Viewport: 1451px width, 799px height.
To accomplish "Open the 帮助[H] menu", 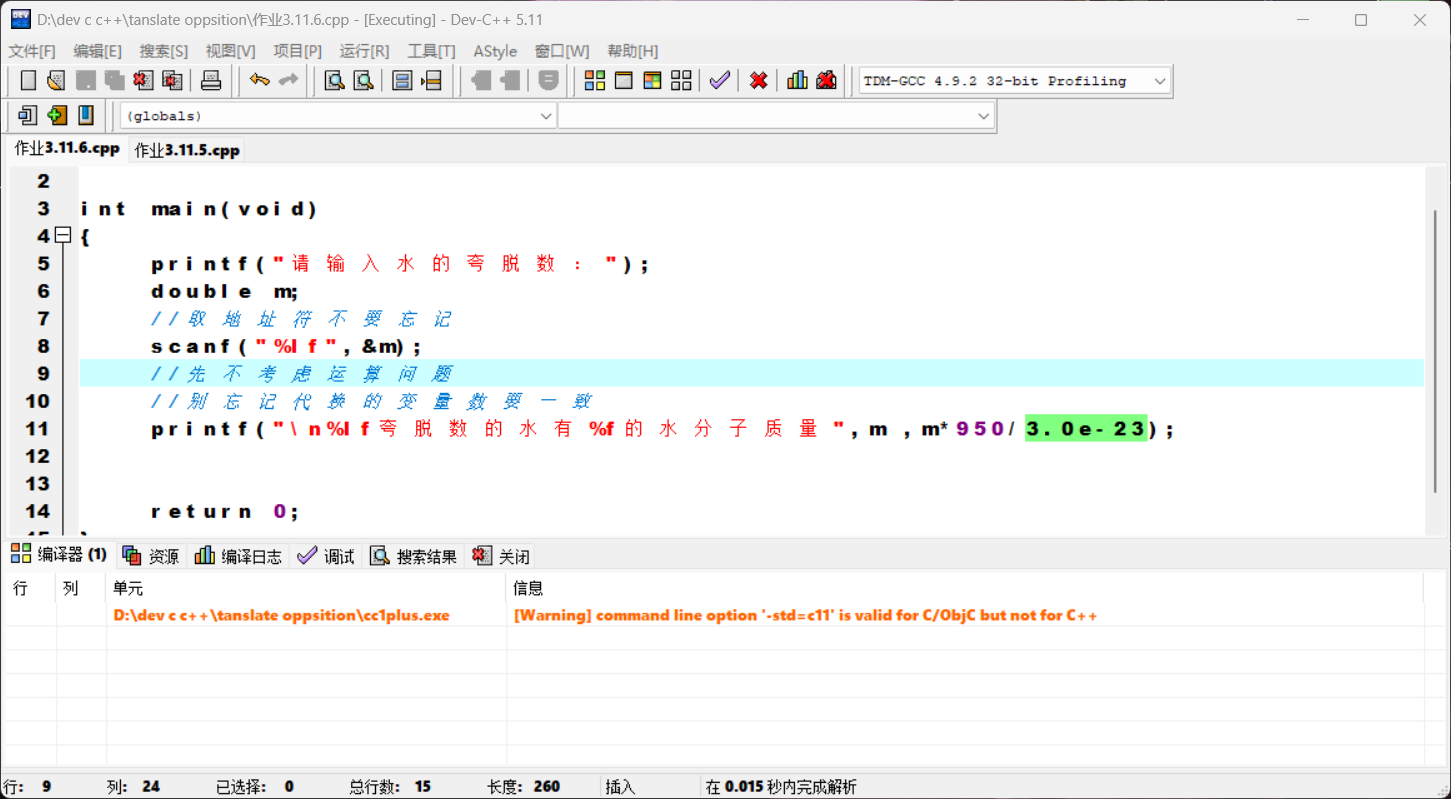I will [632, 51].
